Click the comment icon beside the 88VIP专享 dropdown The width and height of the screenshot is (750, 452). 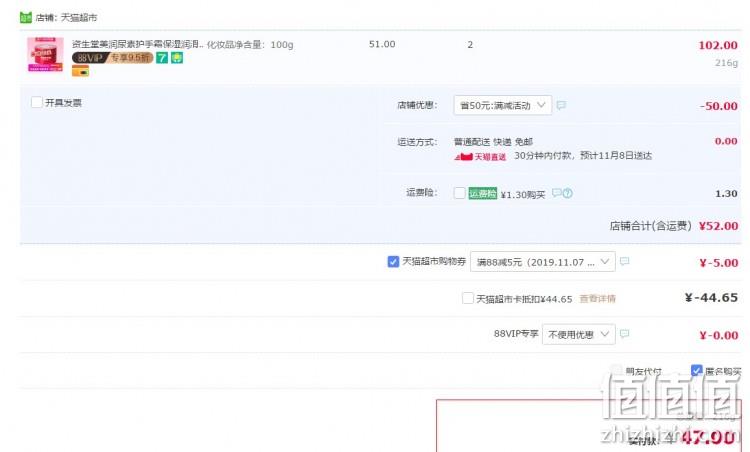coord(624,333)
